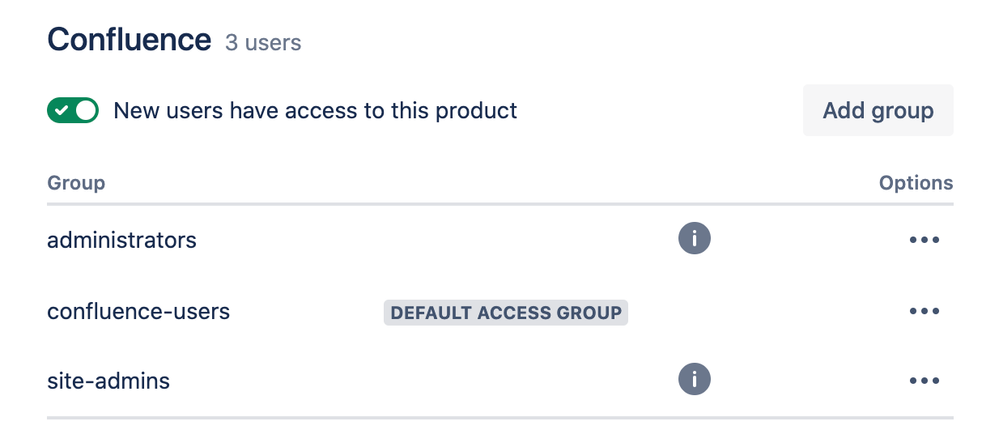Click the Options column header

click(x=916, y=184)
